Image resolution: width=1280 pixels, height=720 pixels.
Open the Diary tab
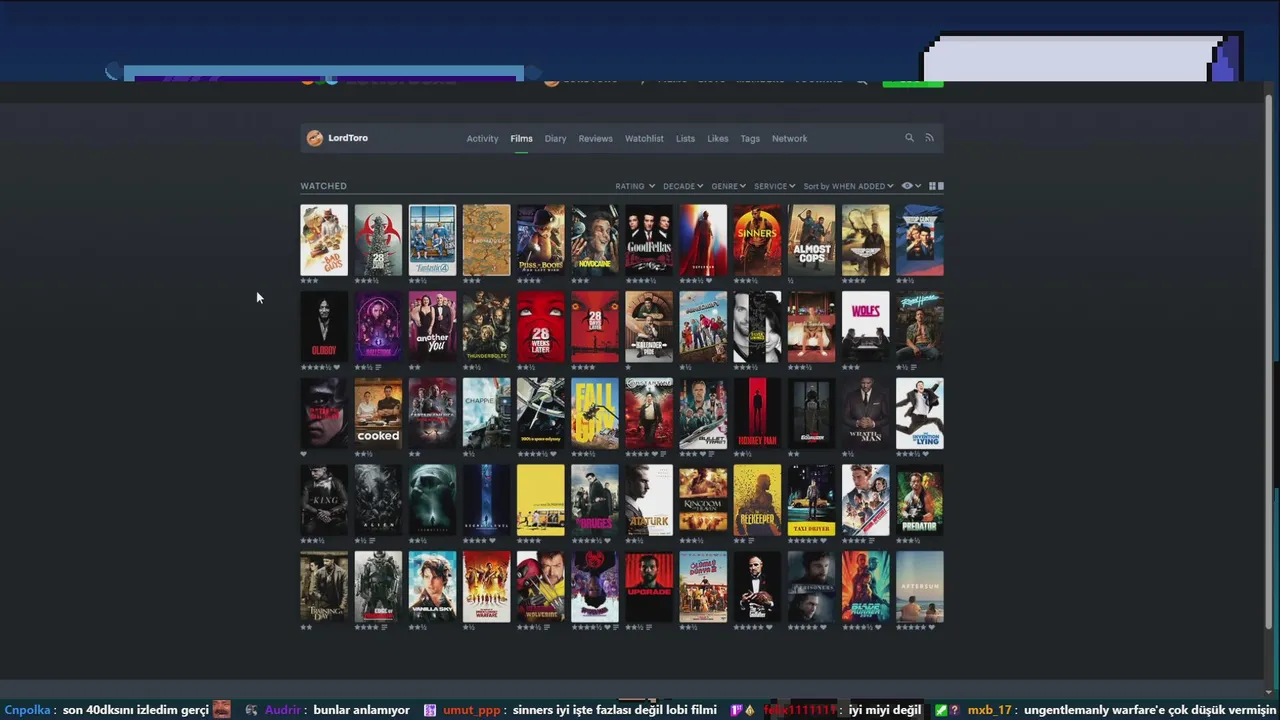pos(555,139)
